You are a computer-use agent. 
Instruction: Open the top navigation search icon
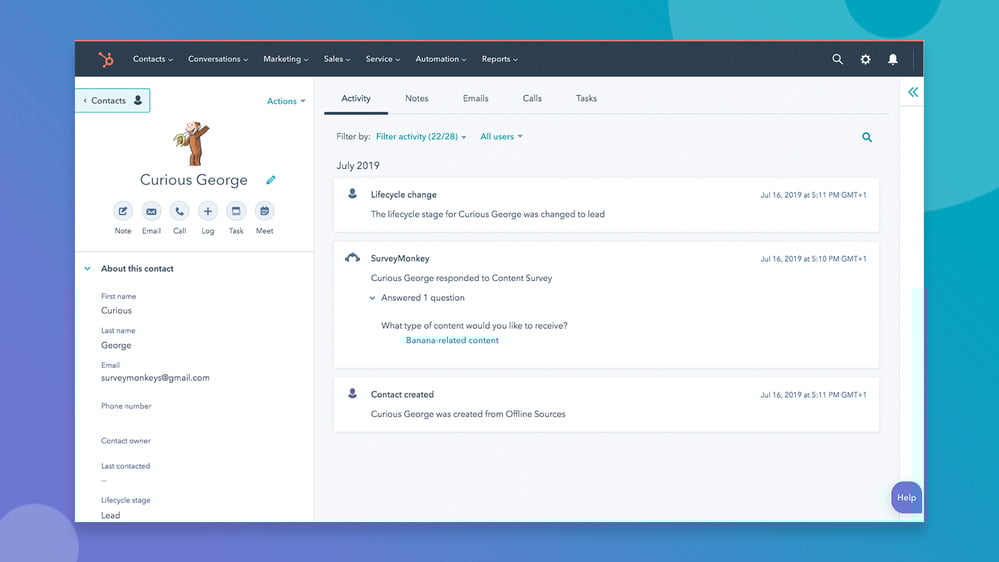pos(838,60)
